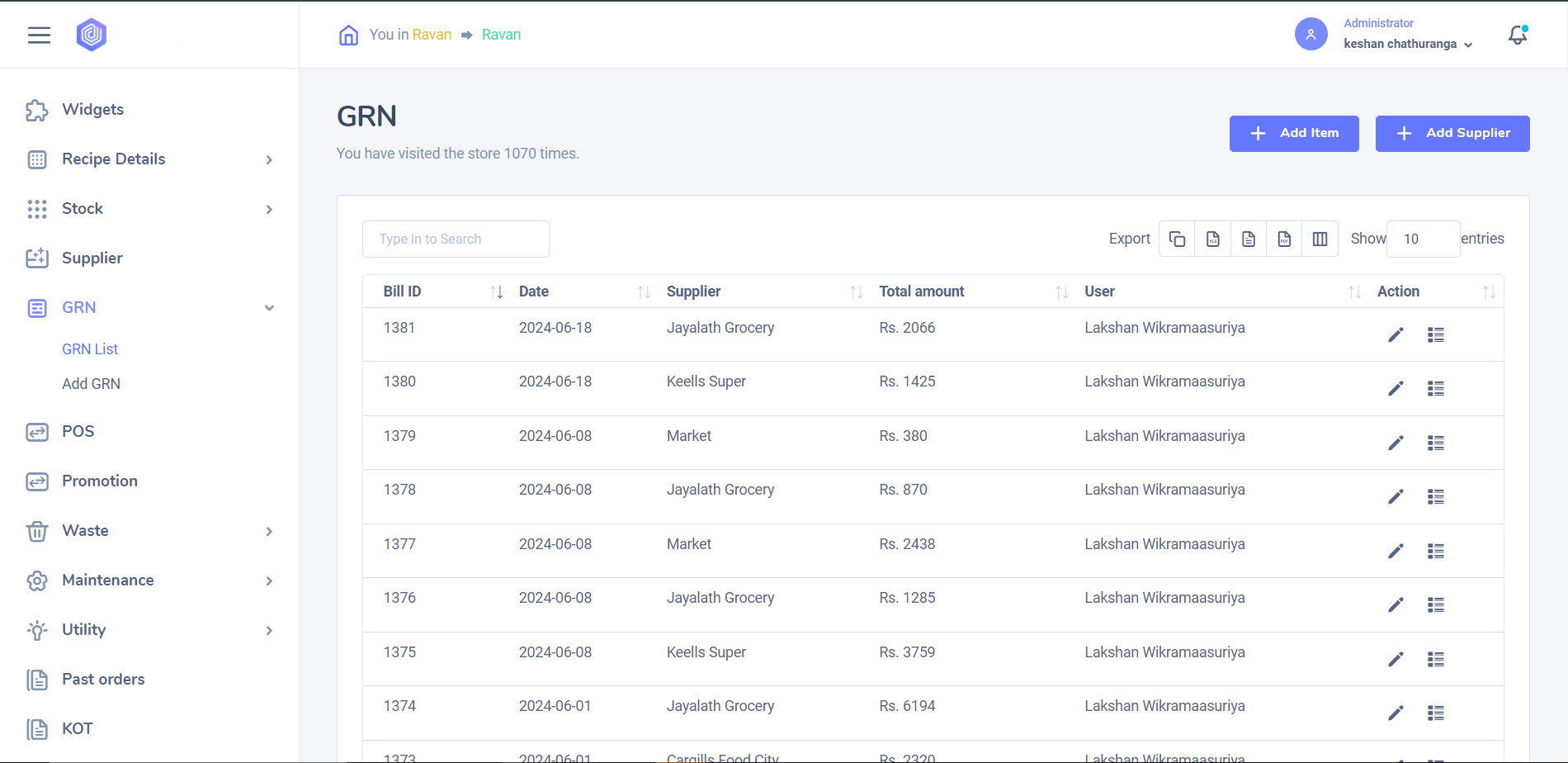Edit bill 1381 using pencil icon

pos(1396,334)
